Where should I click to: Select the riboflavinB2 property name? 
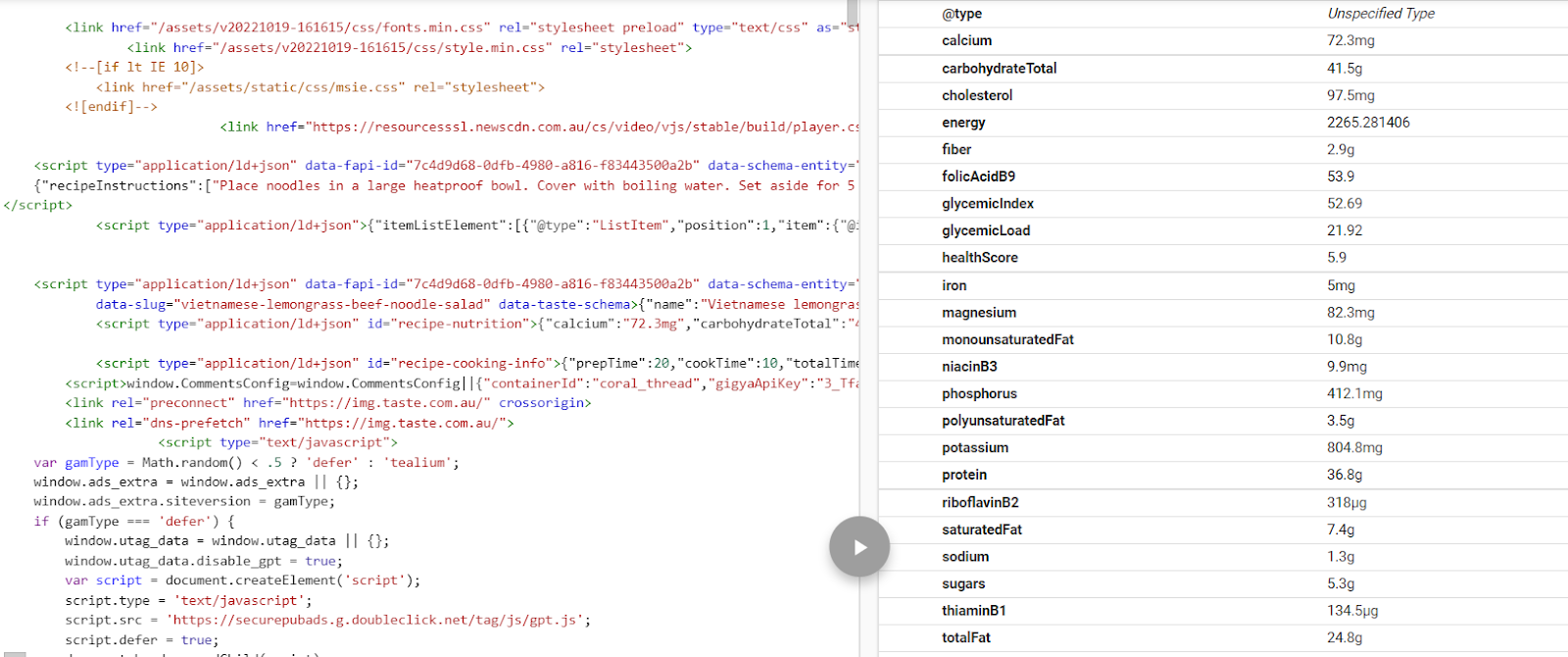tap(980, 502)
